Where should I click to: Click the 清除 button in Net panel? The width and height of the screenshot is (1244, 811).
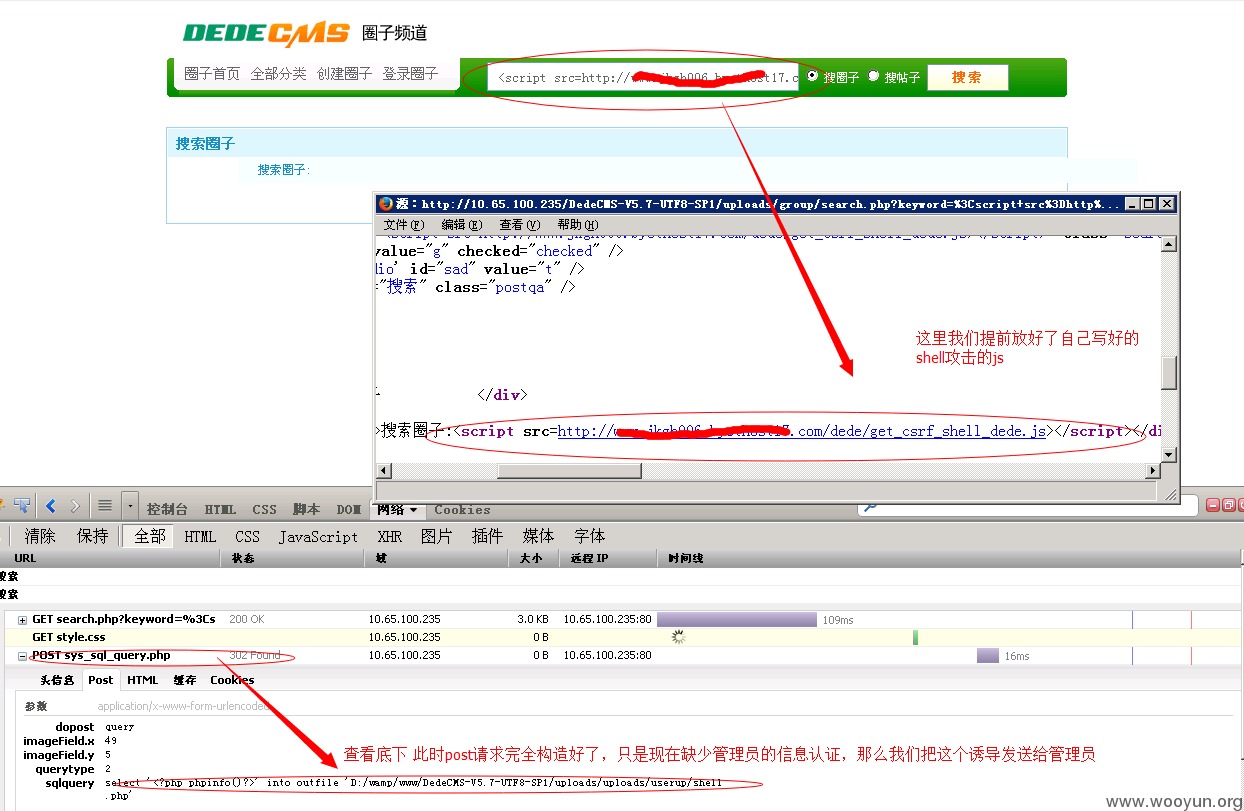tap(40, 536)
